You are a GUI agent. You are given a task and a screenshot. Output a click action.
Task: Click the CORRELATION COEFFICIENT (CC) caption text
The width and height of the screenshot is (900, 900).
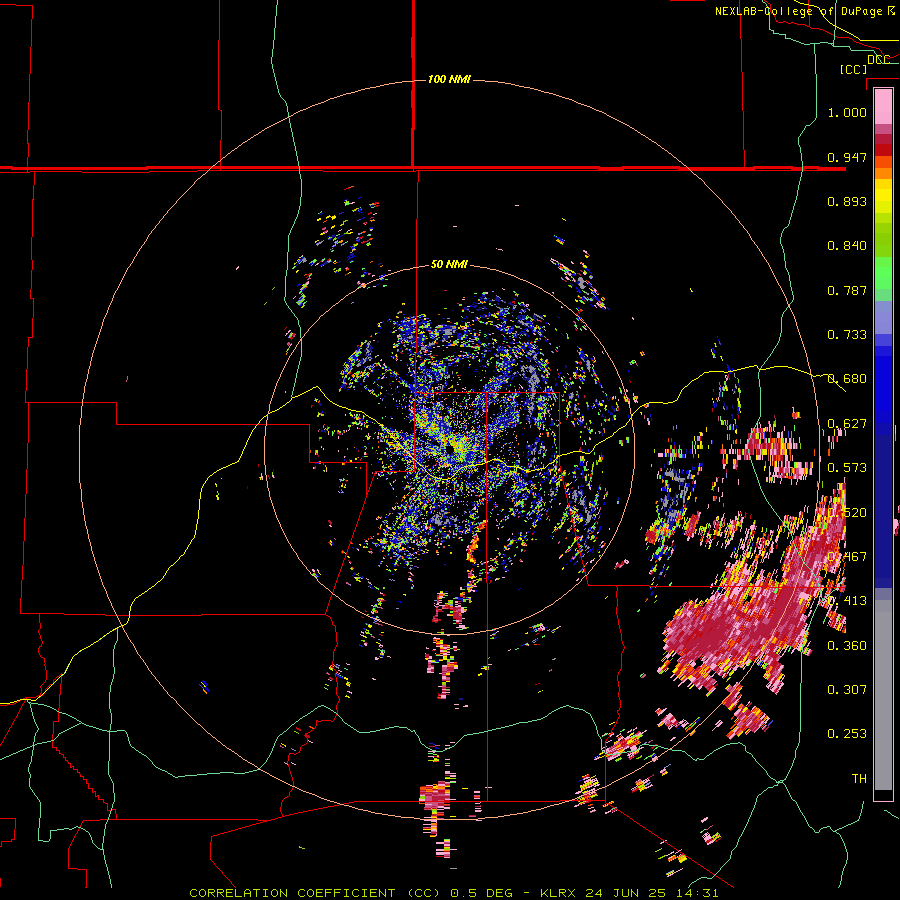(x=314, y=893)
